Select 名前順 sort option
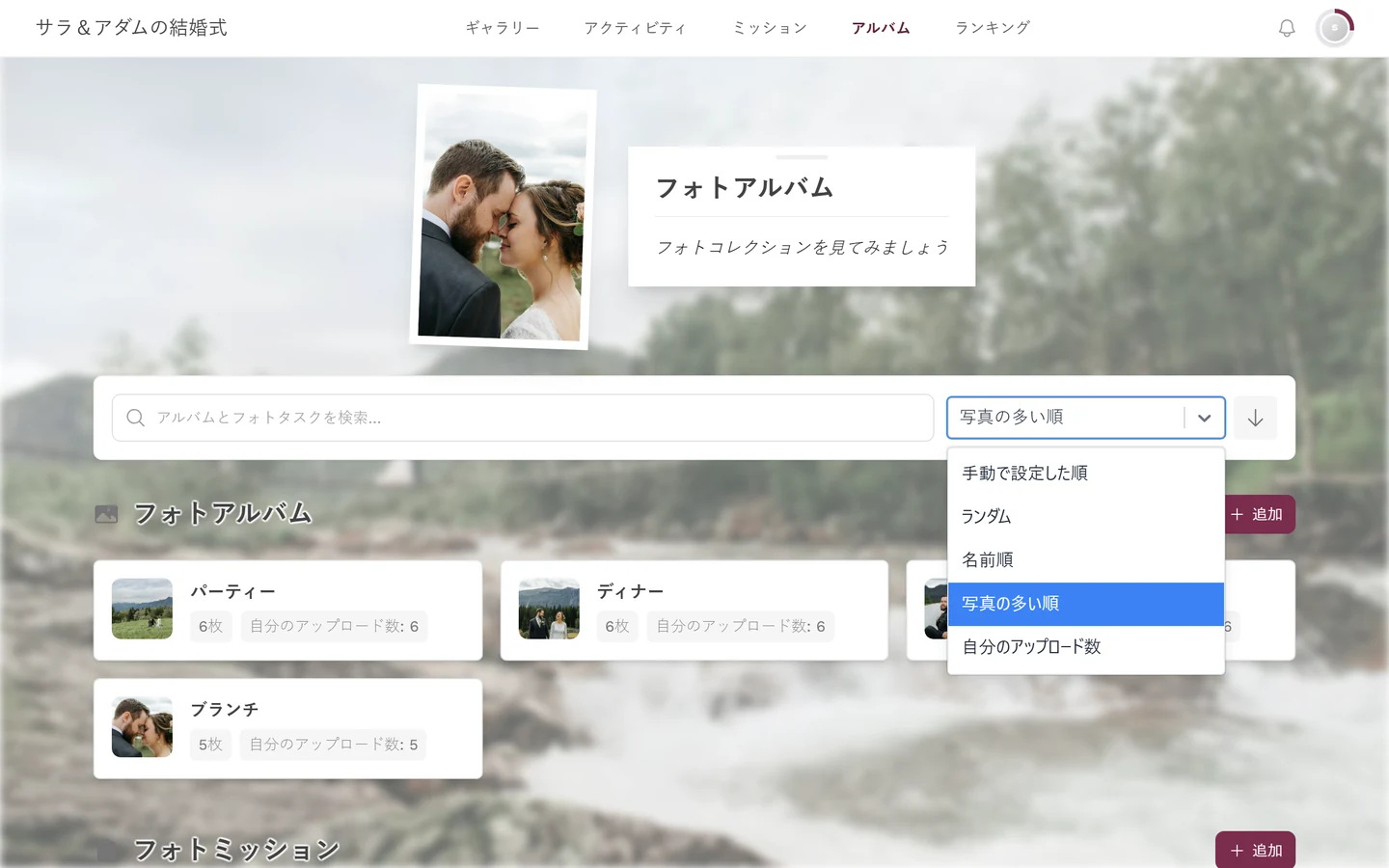The image size is (1389, 868). click(1086, 560)
